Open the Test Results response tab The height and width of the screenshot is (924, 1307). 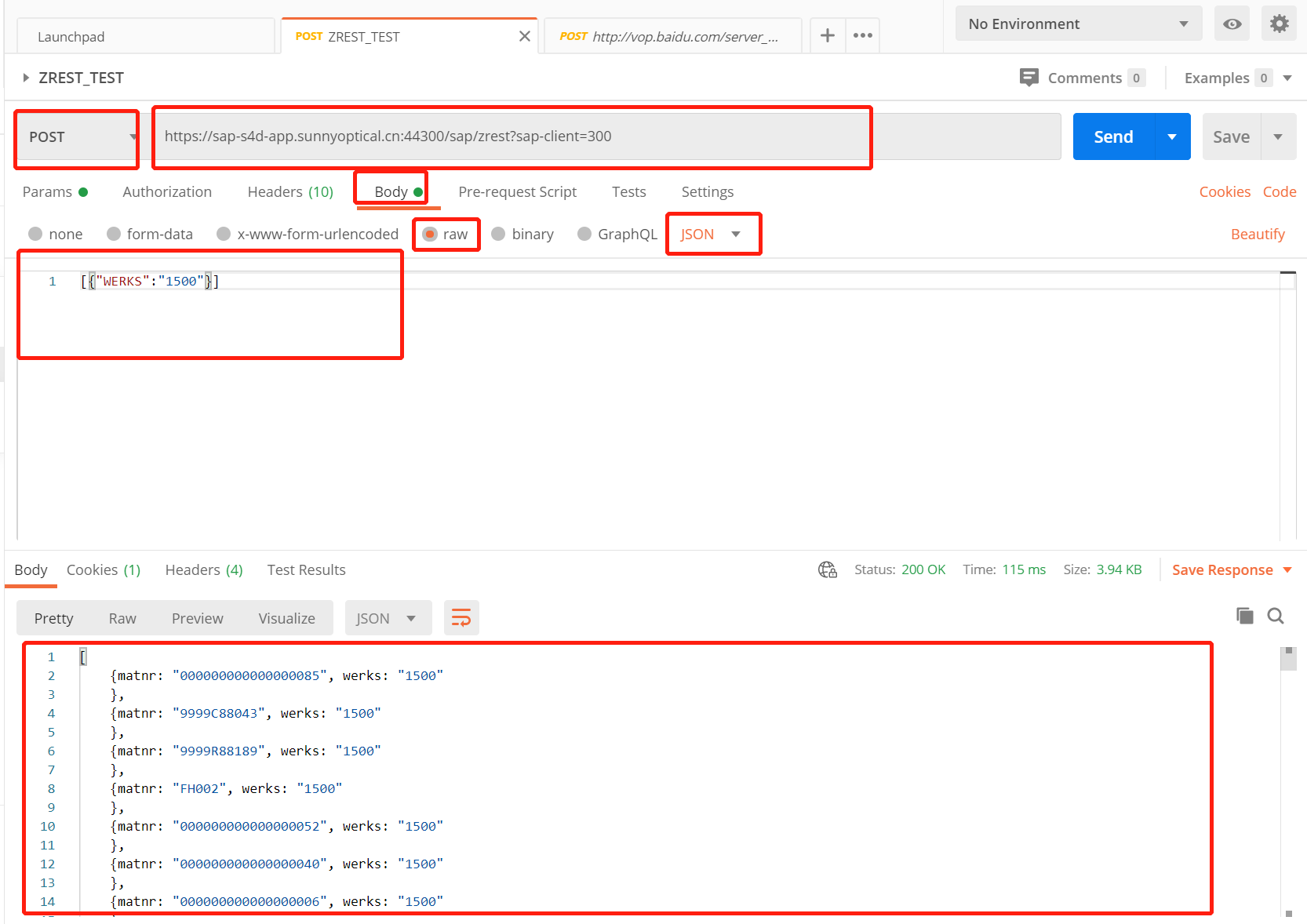point(306,569)
